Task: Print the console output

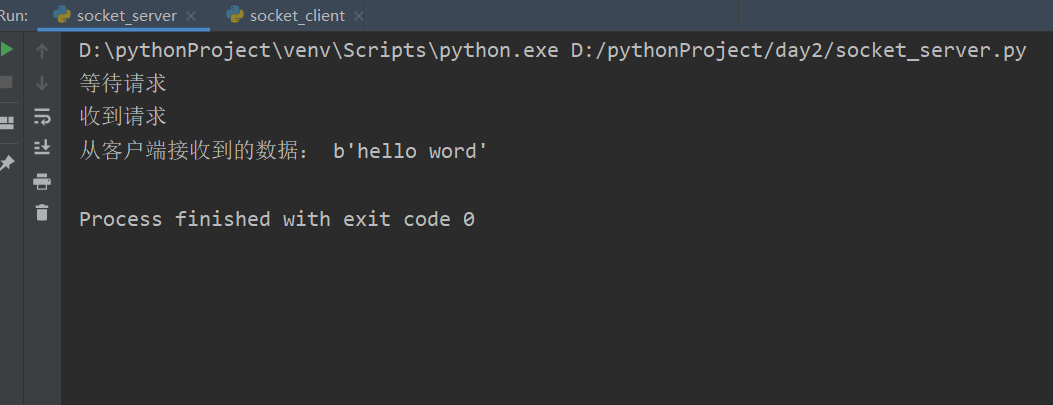Action: (42, 181)
